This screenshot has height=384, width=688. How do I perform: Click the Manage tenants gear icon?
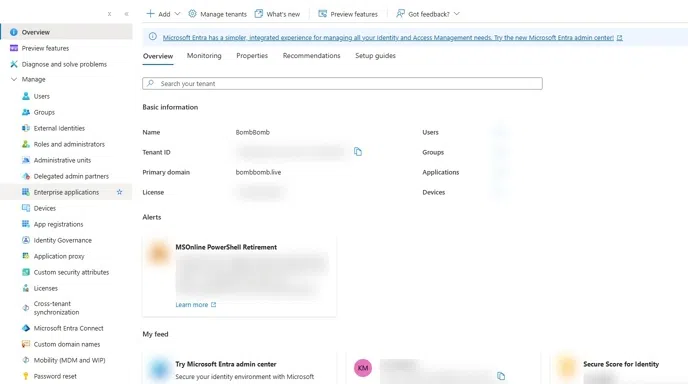[192, 14]
